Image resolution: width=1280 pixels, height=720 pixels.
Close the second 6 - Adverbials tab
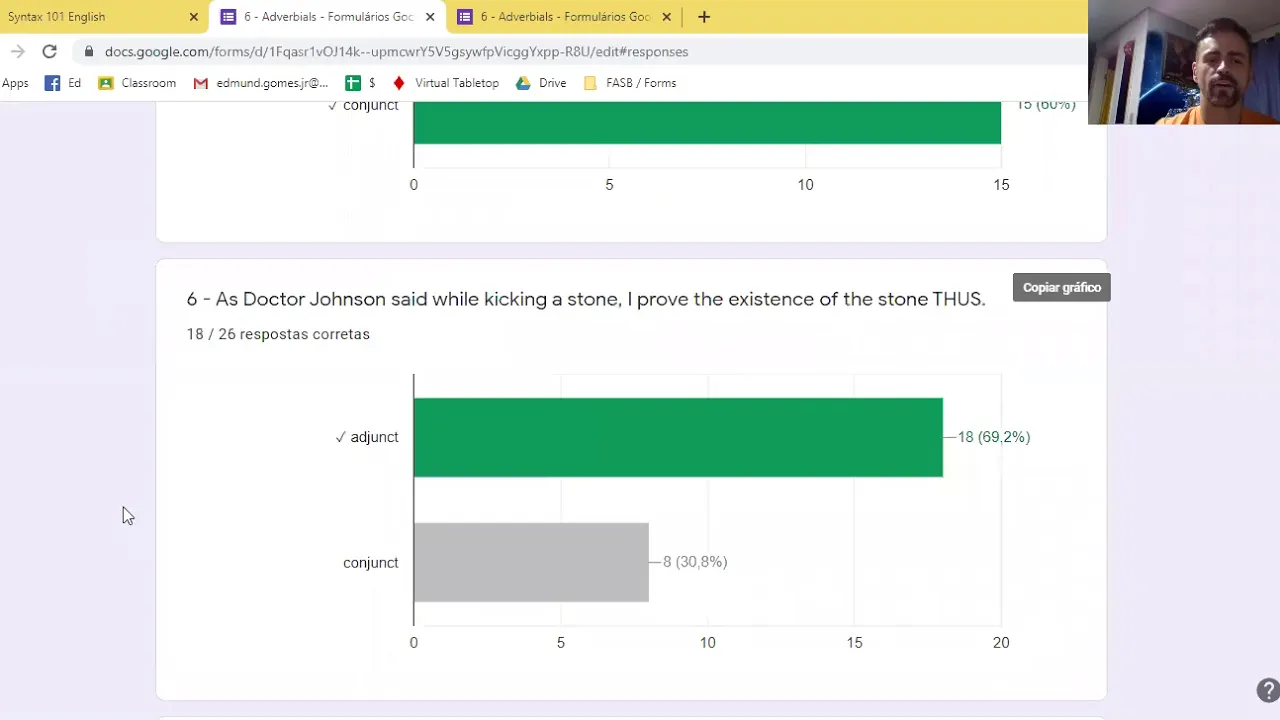click(x=666, y=17)
